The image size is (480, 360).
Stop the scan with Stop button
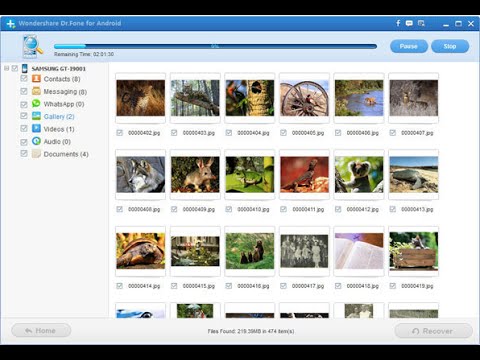point(450,46)
